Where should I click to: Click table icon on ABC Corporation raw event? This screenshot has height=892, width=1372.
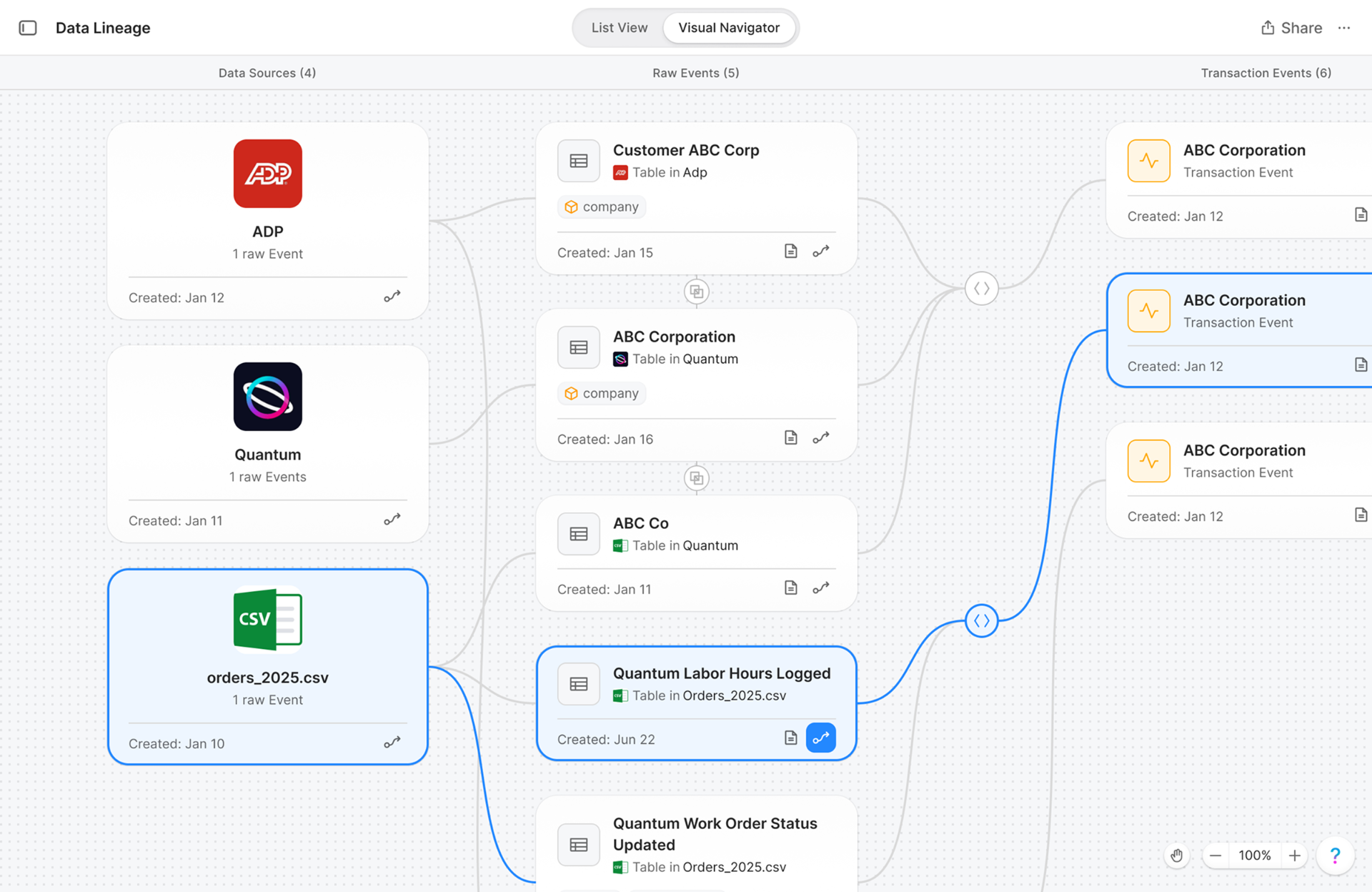point(579,347)
